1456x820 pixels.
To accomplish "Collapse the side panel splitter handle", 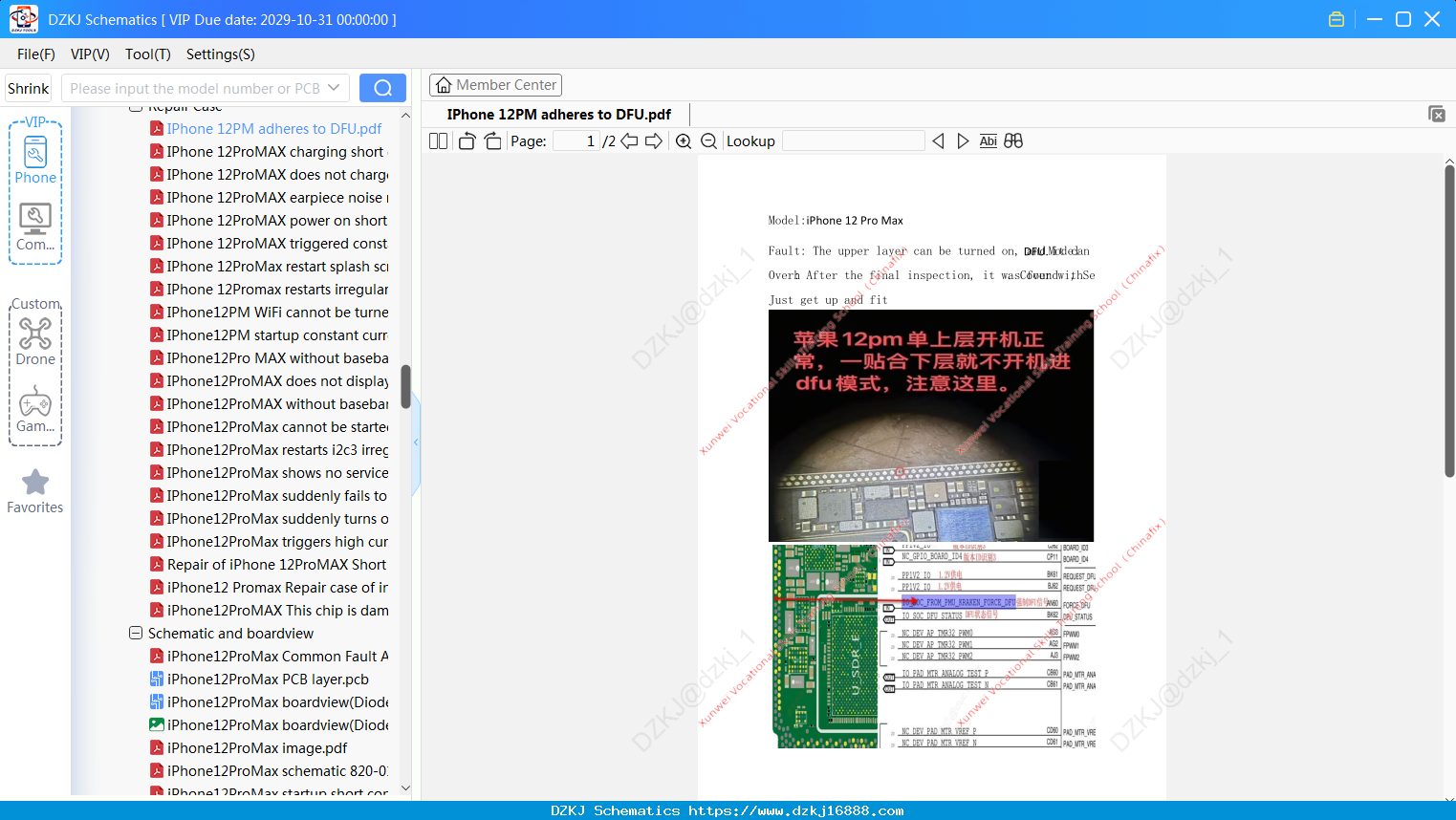I will [416, 442].
